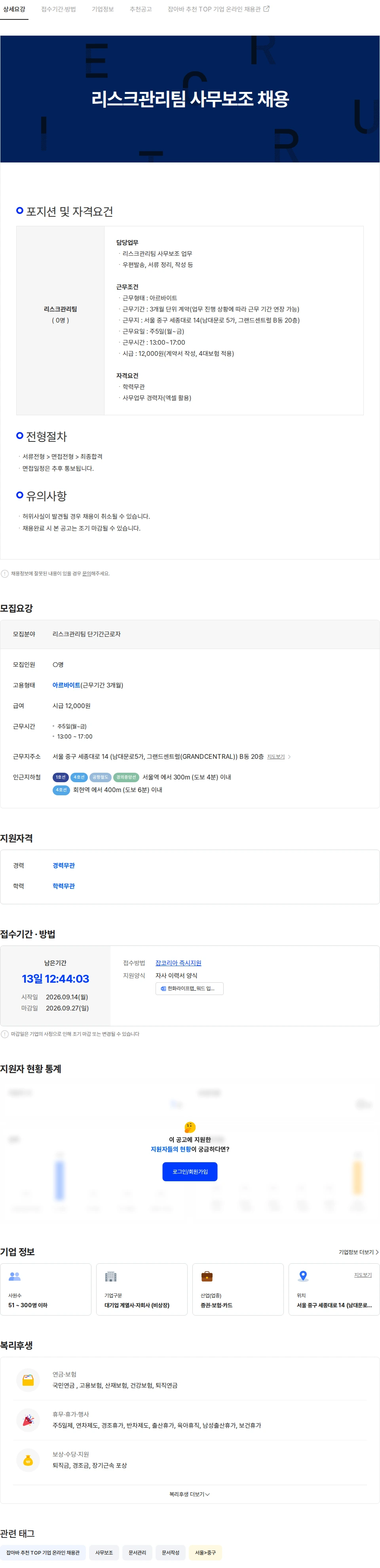380x1568 pixels.
Task: Click the 아르바이트 employment type link
Action: click(66, 686)
